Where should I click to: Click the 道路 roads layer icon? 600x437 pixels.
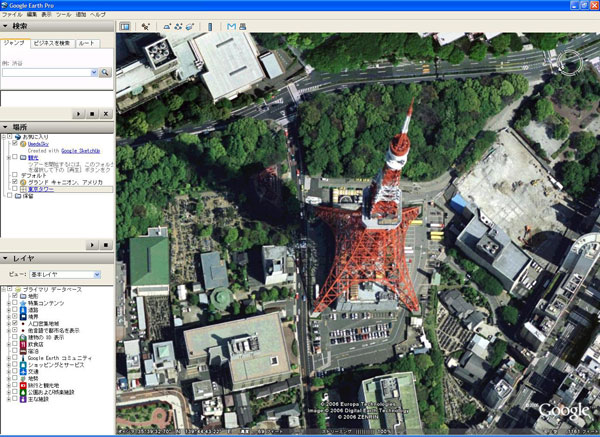pos(23,310)
